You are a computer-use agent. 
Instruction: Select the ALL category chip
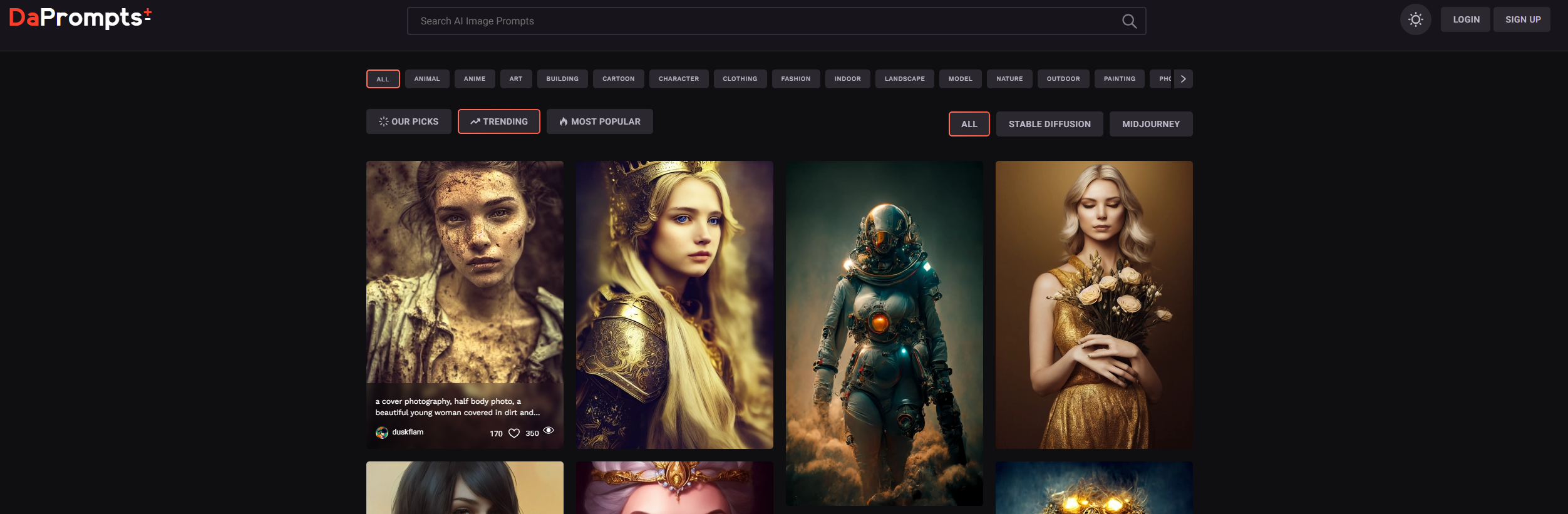click(x=383, y=79)
